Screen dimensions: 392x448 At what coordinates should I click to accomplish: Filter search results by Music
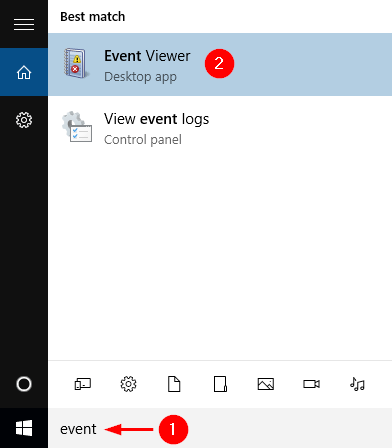click(357, 384)
